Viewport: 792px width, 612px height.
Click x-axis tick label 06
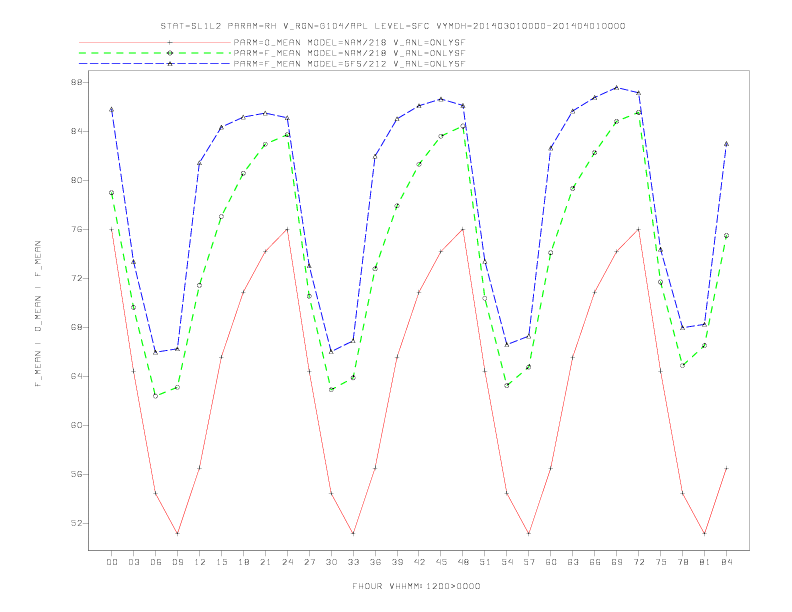[156, 562]
